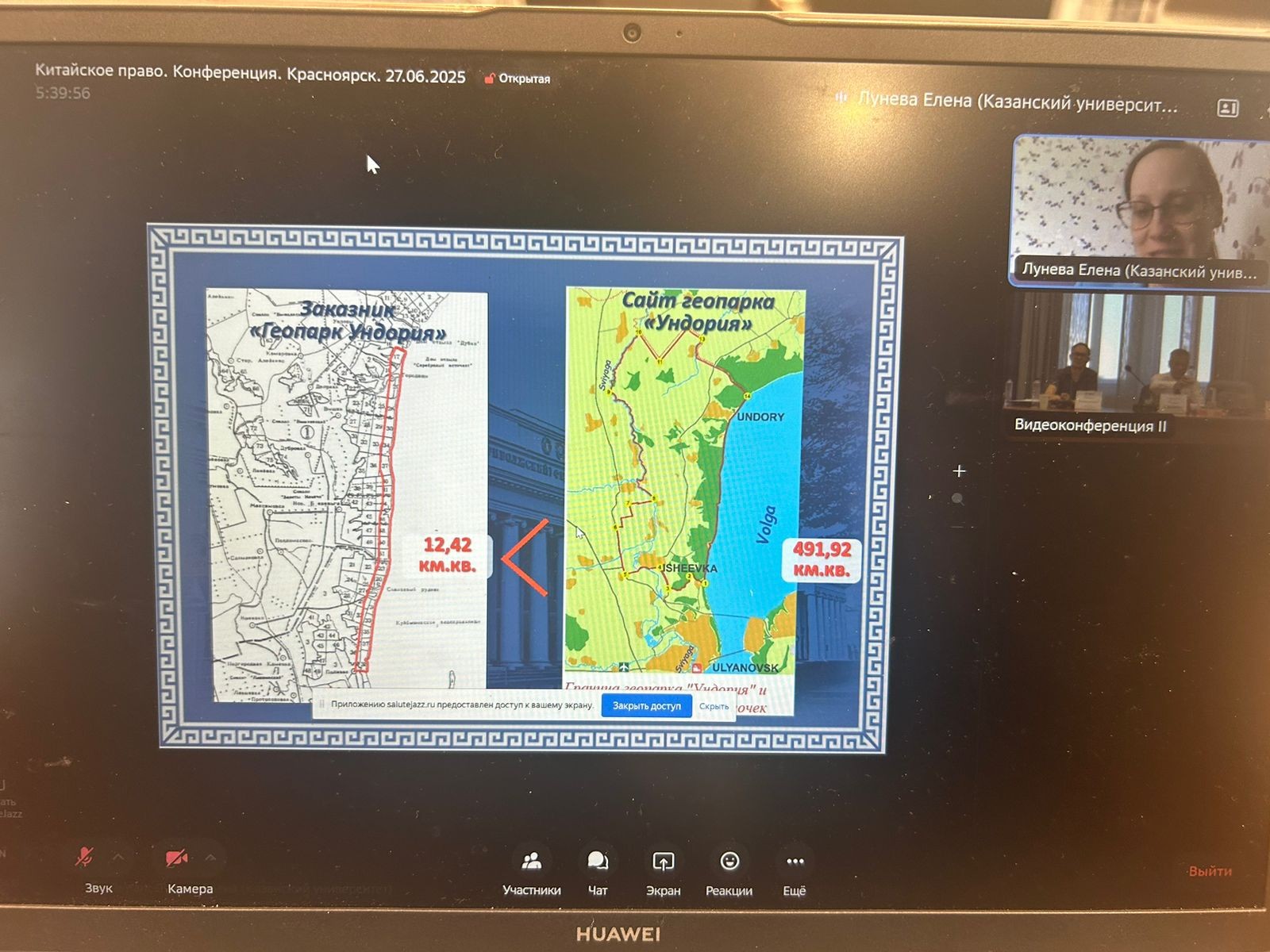Click the blue Закрыть доступ button
Screen dimensions: 1270x952
646,706
